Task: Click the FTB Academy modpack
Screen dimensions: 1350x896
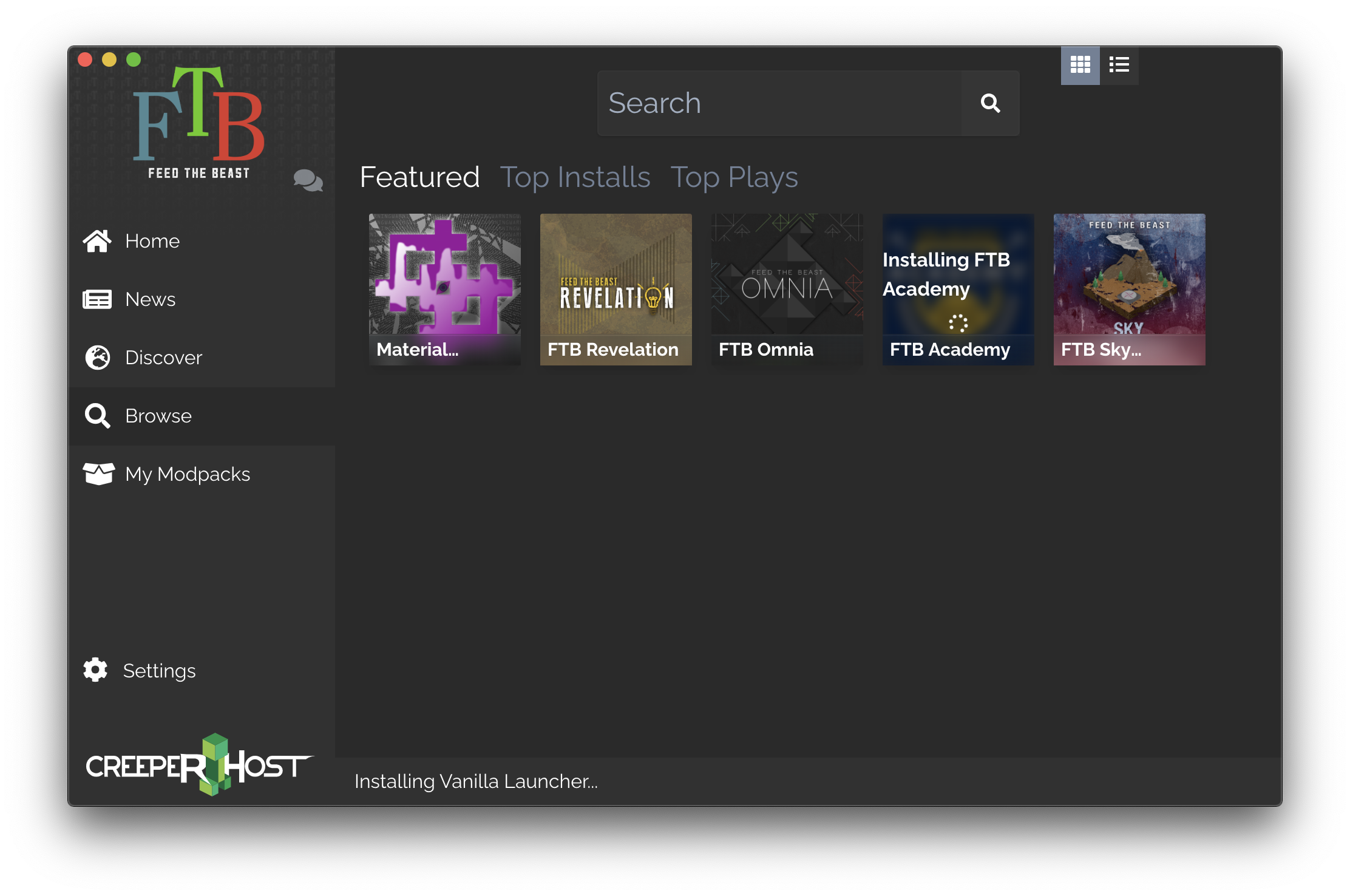Action: pos(956,288)
